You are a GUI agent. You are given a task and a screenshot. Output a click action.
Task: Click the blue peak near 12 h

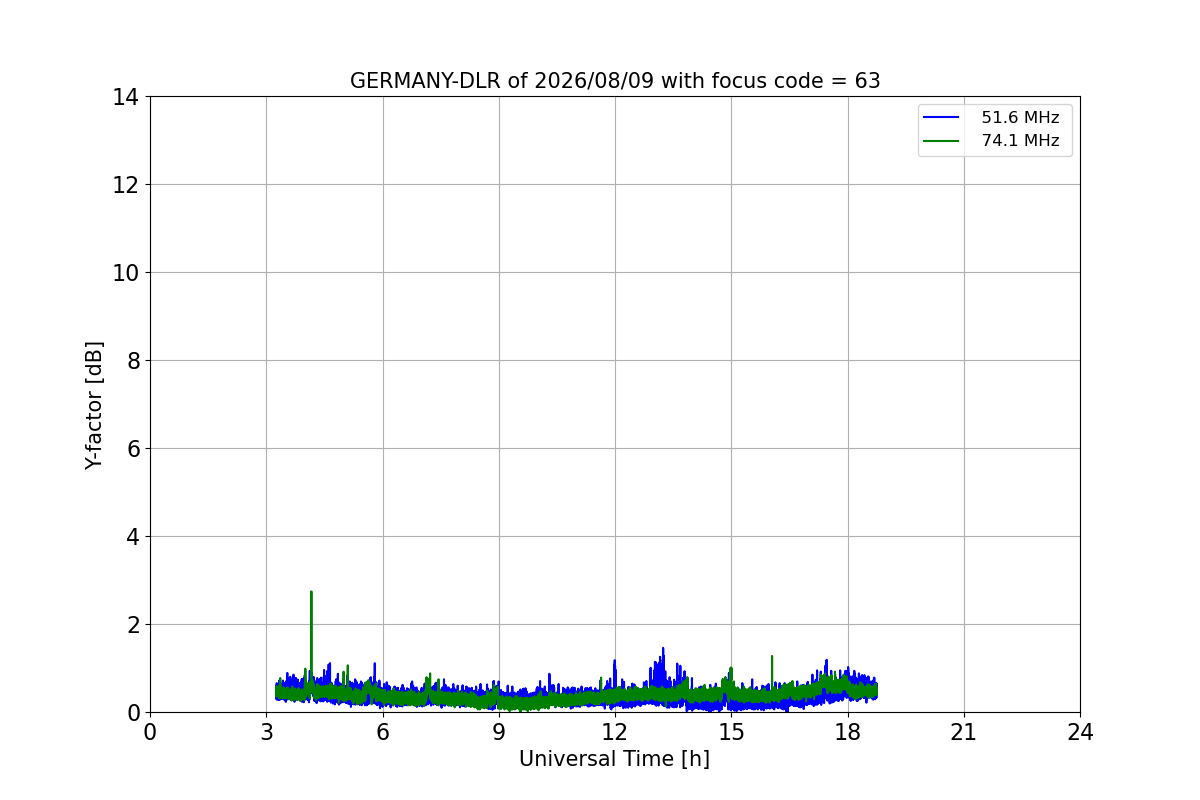tap(614, 672)
